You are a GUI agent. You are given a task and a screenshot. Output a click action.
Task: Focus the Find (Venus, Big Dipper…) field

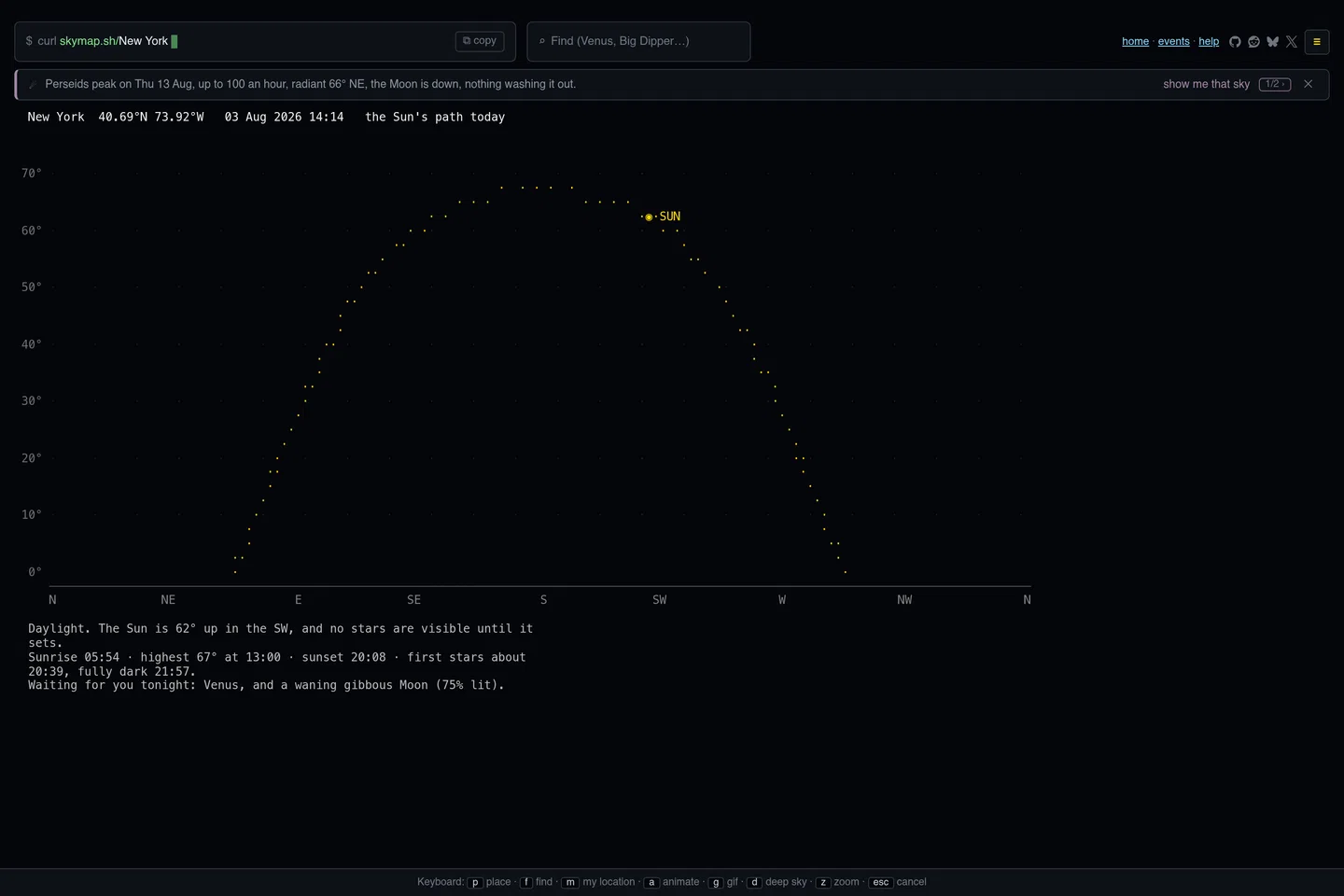coord(638,41)
